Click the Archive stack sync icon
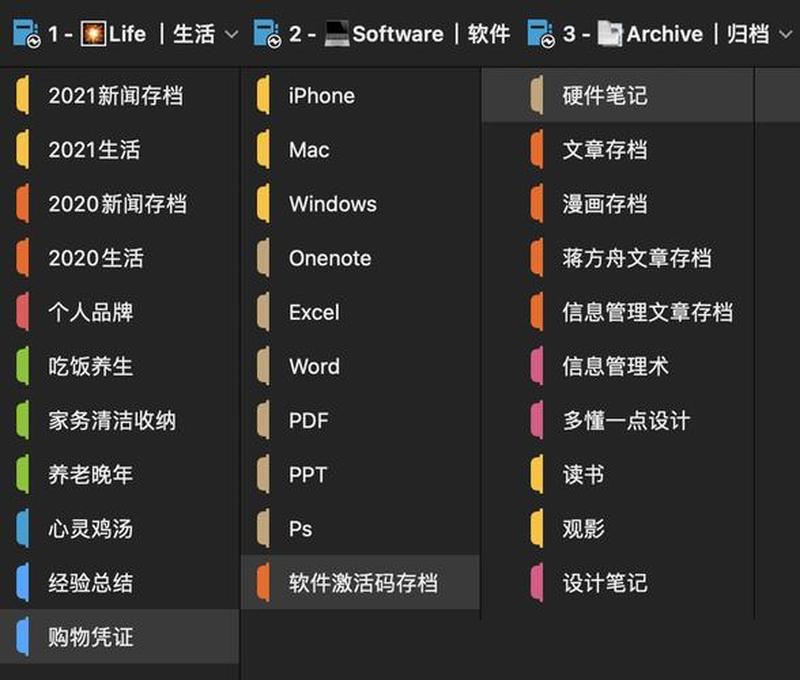Image resolution: width=800 pixels, height=680 pixels. [541, 34]
